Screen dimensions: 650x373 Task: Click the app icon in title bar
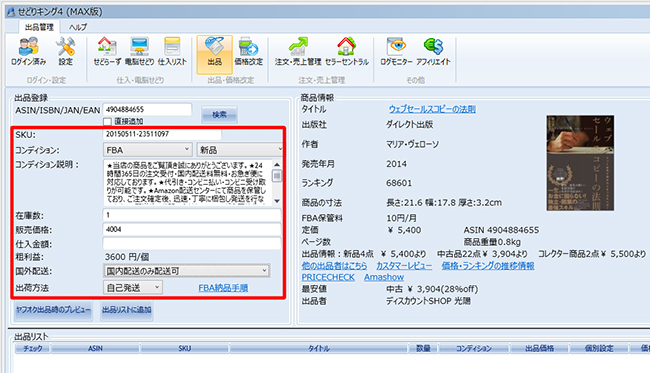[x=11, y=12]
